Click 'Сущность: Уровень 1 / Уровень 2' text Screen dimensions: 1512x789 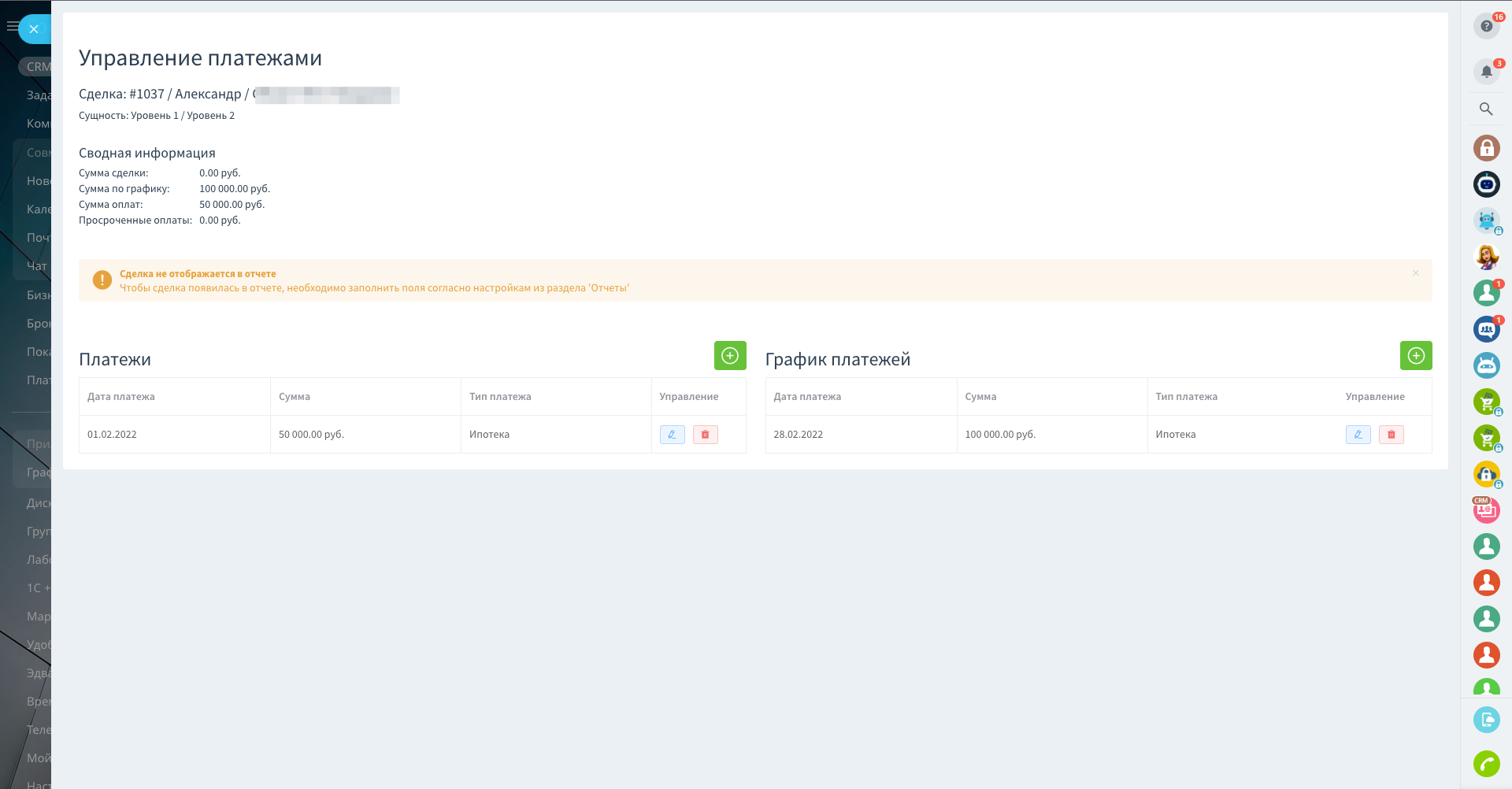157,116
